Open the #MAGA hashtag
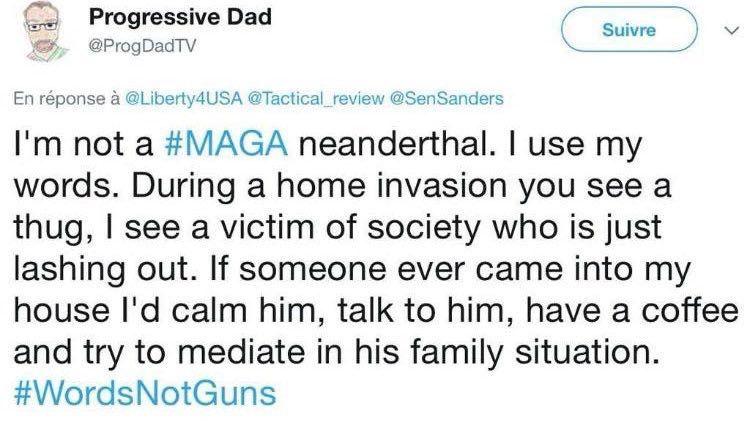Screen dimensions: 750x421 pyautogui.click(x=224, y=145)
